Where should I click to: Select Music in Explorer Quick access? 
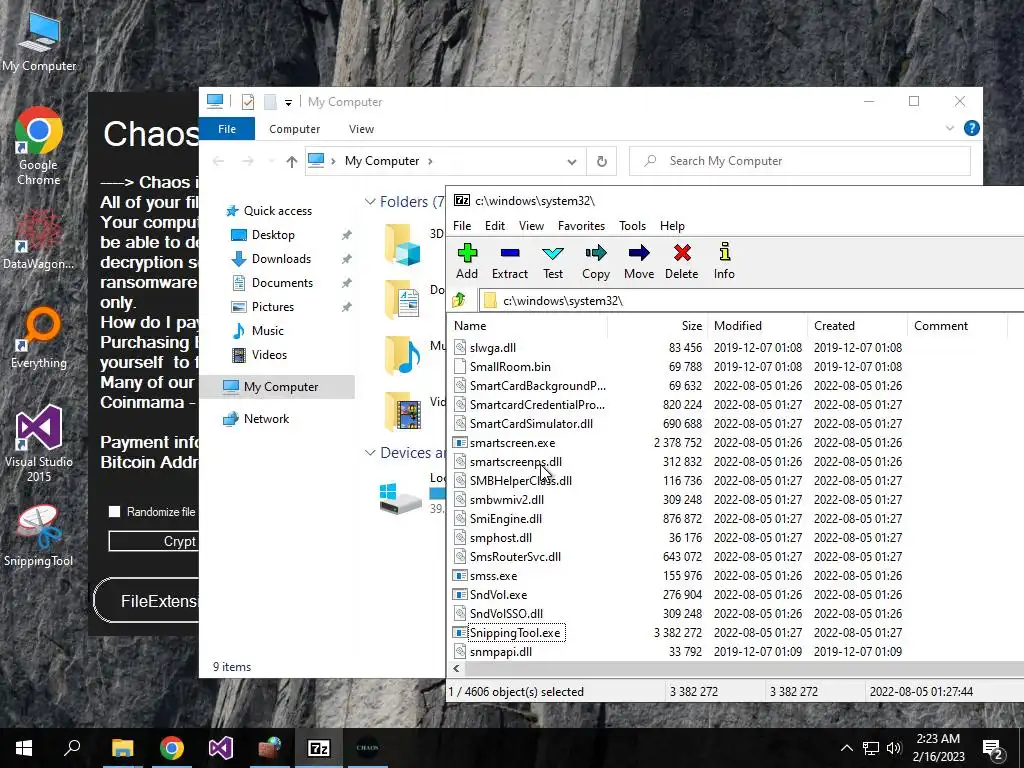(x=268, y=330)
